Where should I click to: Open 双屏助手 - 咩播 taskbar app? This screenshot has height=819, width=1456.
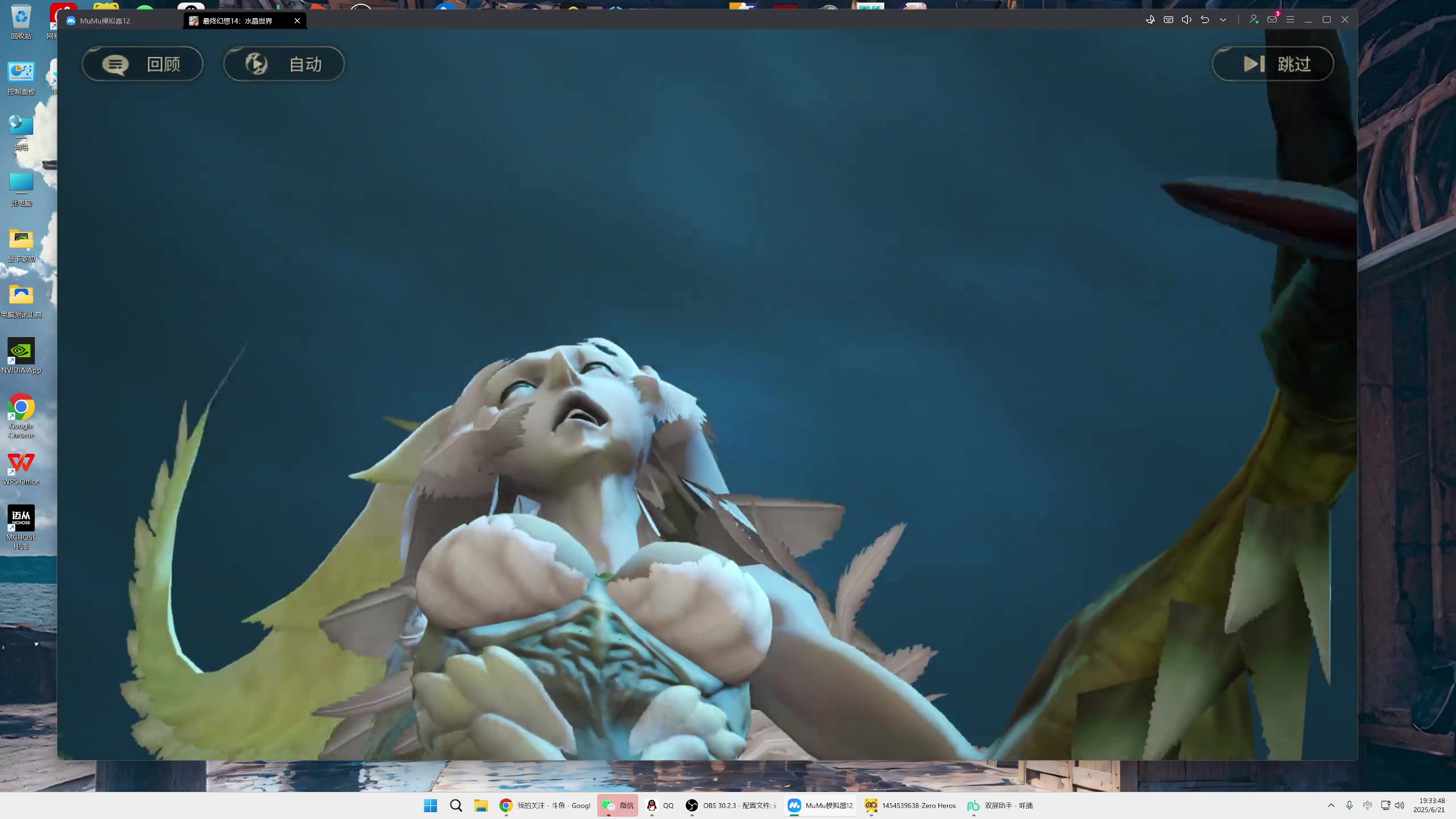[x=1000, y=805]
